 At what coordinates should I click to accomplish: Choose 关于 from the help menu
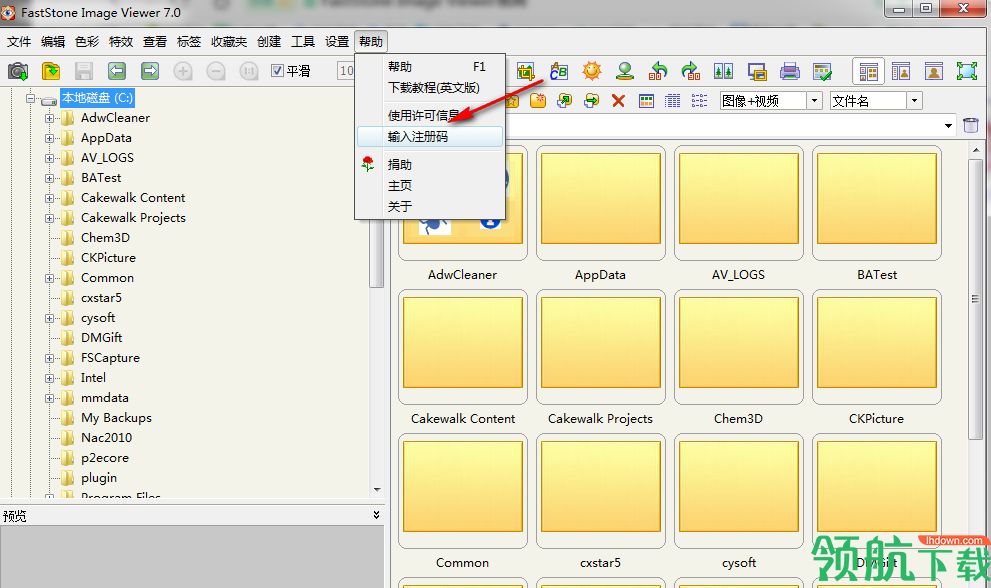tap(430, 206)
